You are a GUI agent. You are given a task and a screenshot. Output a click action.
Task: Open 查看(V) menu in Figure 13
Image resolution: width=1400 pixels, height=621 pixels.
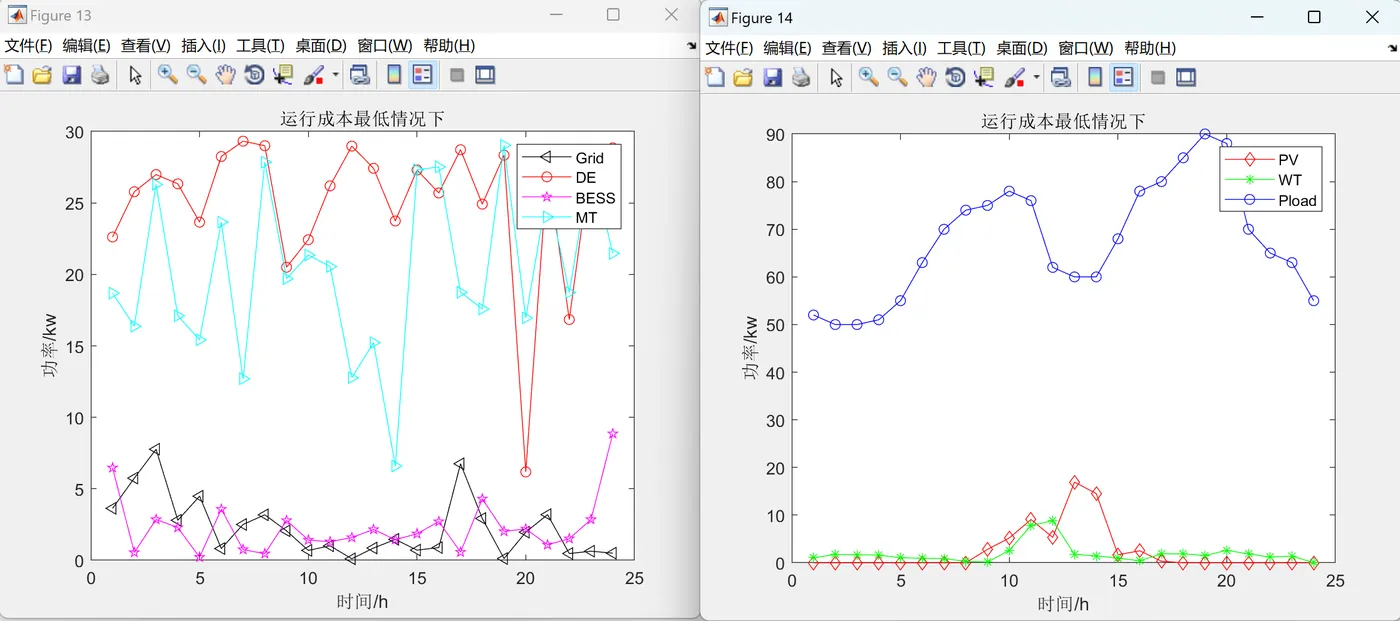(146, 46)
